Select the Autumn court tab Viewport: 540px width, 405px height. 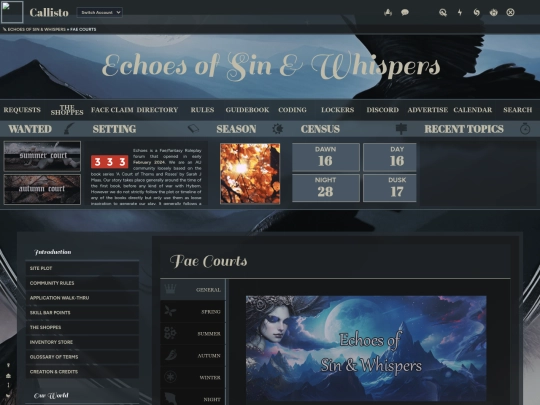(x=193, y=355)
